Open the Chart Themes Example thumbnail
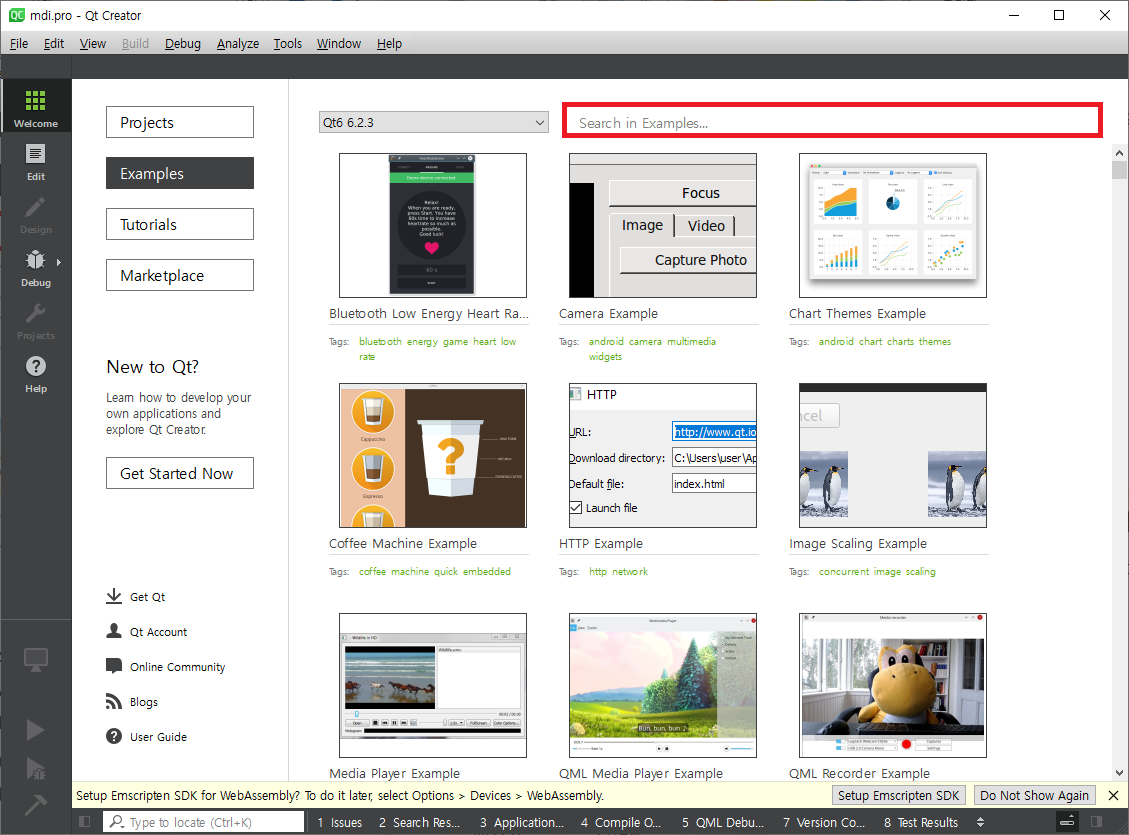 tap(893, 225)
